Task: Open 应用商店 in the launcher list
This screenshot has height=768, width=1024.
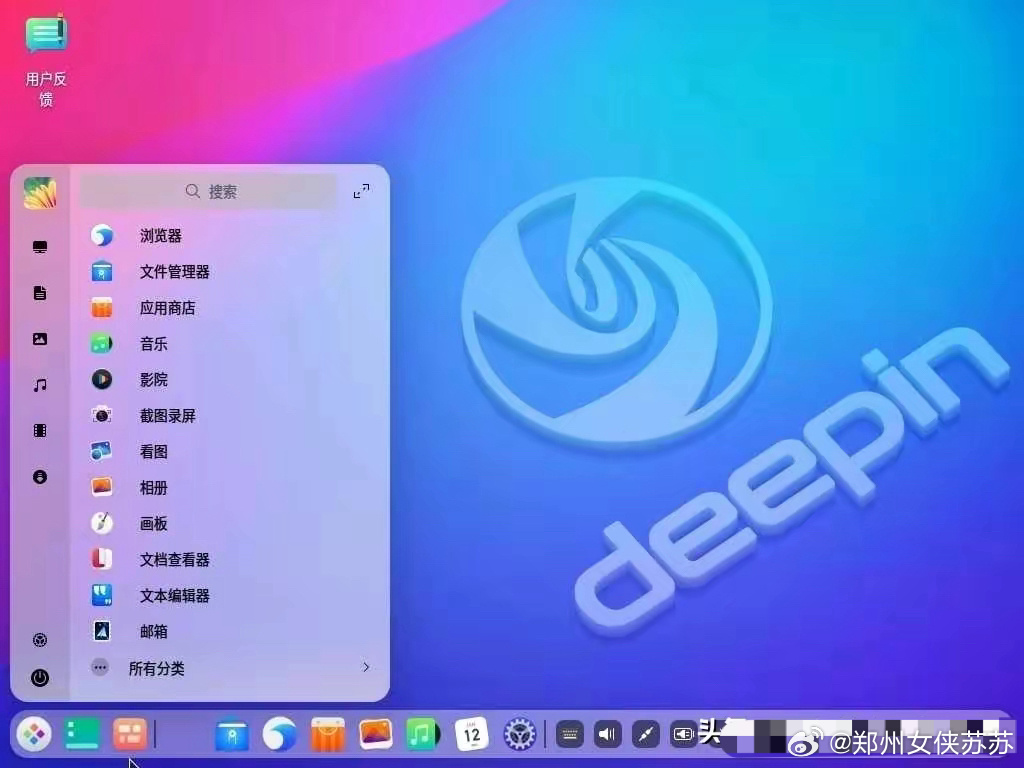Action: (x=230, y=308)
